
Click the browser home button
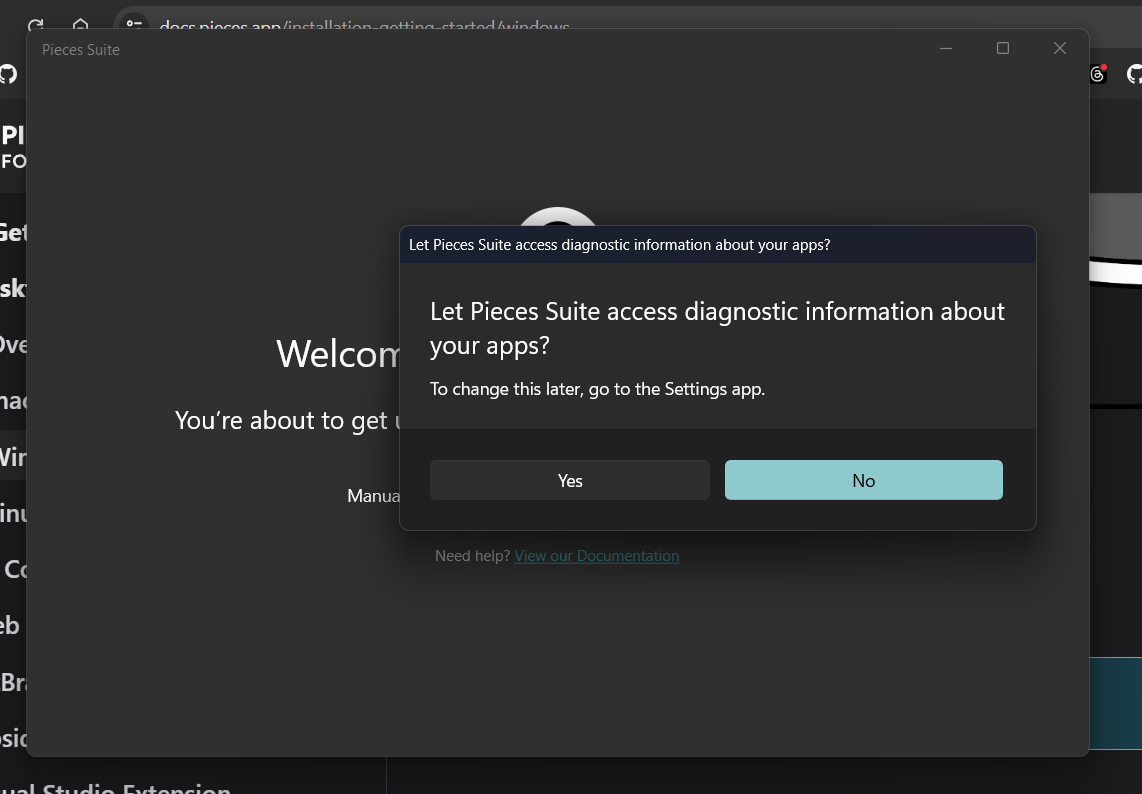[x=80, y=25]
